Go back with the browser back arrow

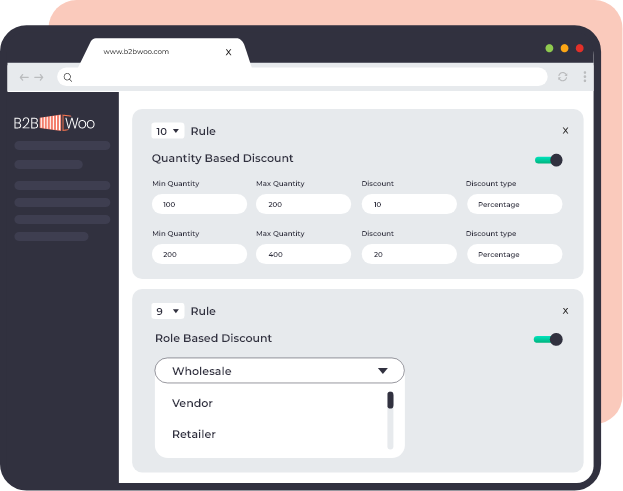pyautogui.click(x=24, y=77)
